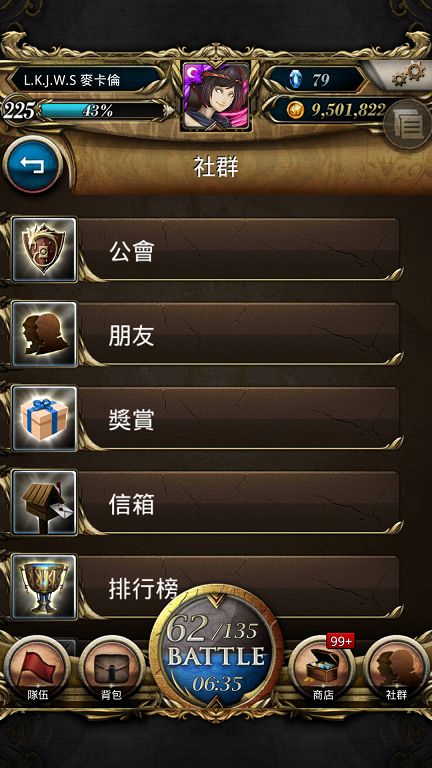Click the player avatar portrait
This screenshot has width=432, height=768.
tap(216, 96)
